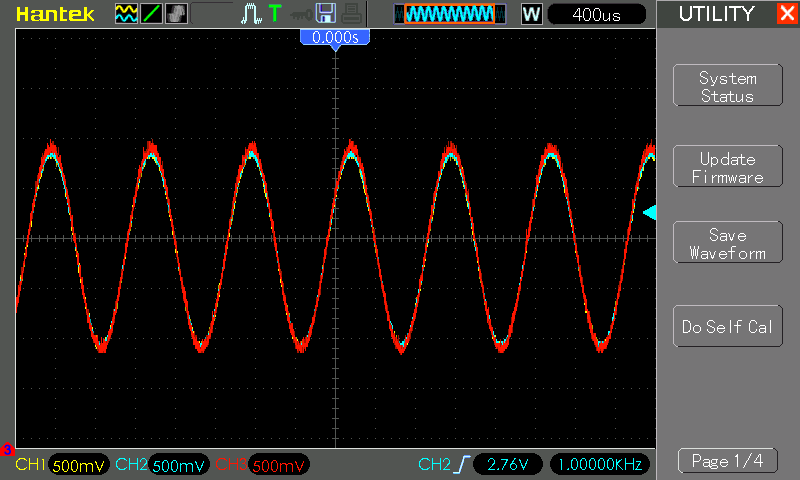Click the green diagonal line icon
The height and width of the screenshot is (480, 800).
(152, 13)
